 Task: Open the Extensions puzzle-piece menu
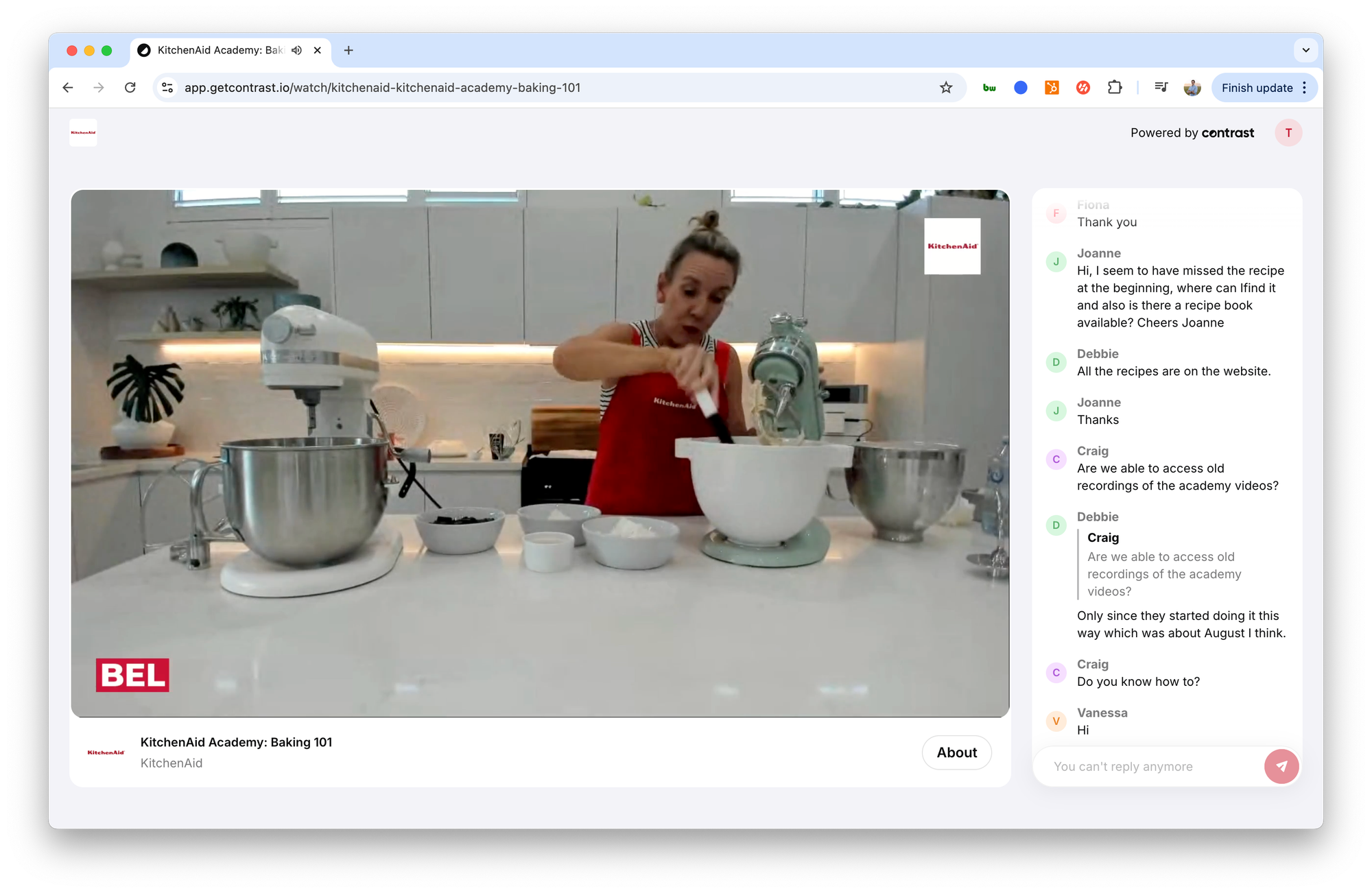(1115, 87)
